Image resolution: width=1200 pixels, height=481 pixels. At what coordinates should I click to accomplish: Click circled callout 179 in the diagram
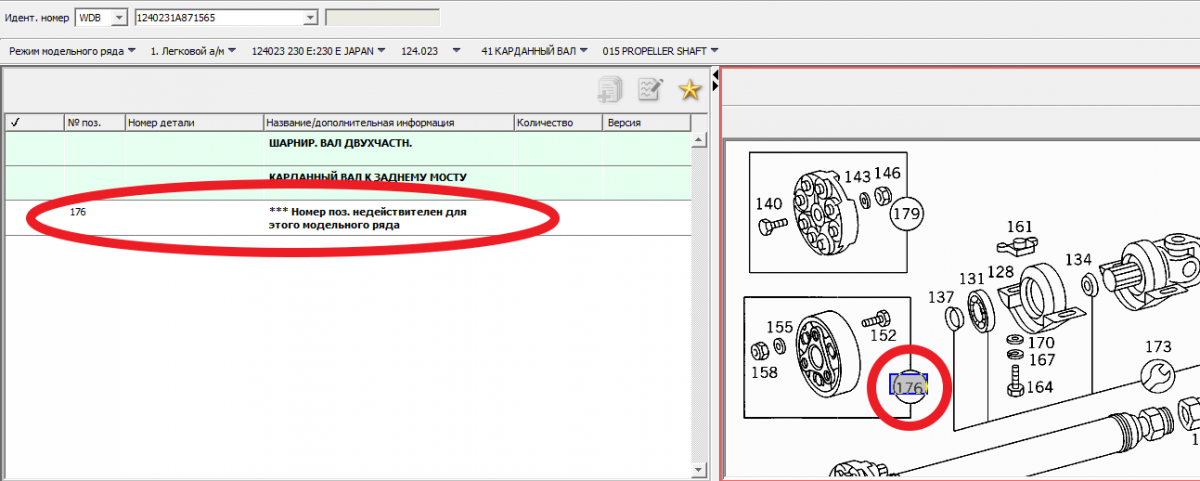click(x=906, y=213)
